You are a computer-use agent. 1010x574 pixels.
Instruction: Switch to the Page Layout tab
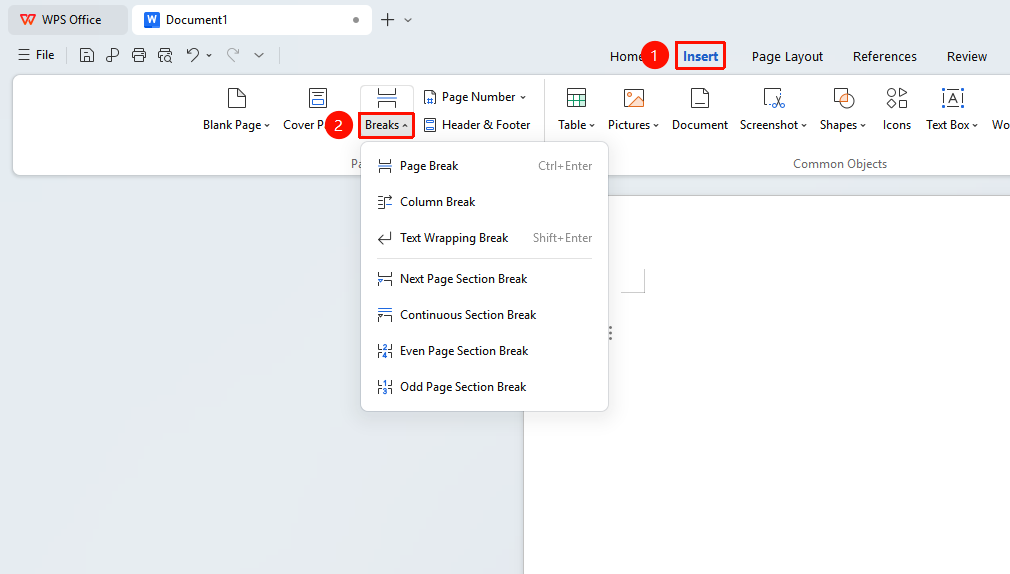(x=787, y=57)
